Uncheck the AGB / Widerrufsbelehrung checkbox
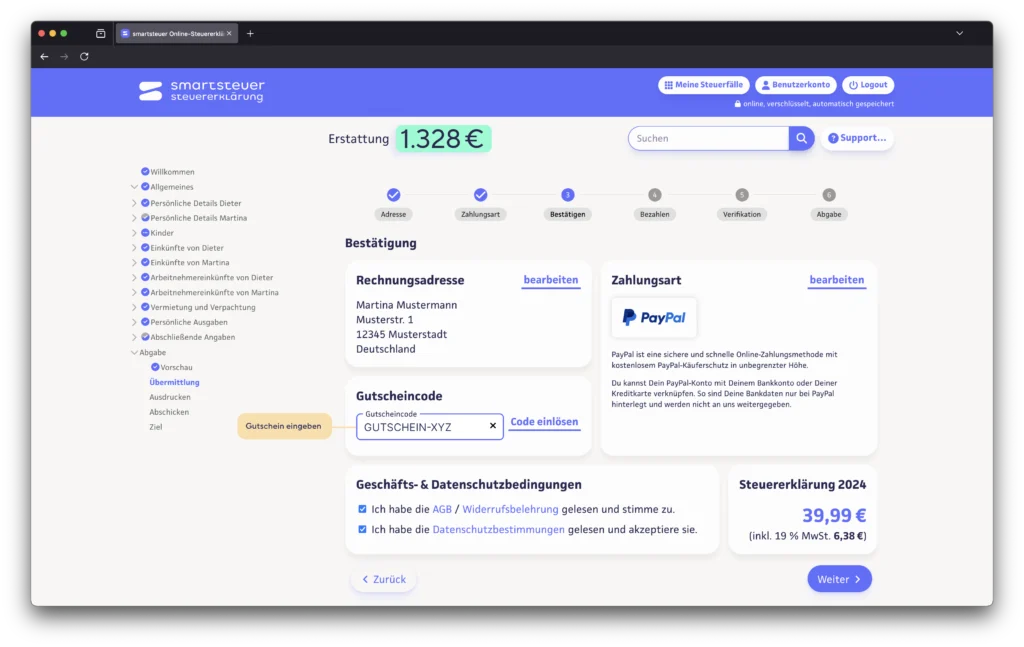The width and height of the screenshot is (1024, 647). 362,509
